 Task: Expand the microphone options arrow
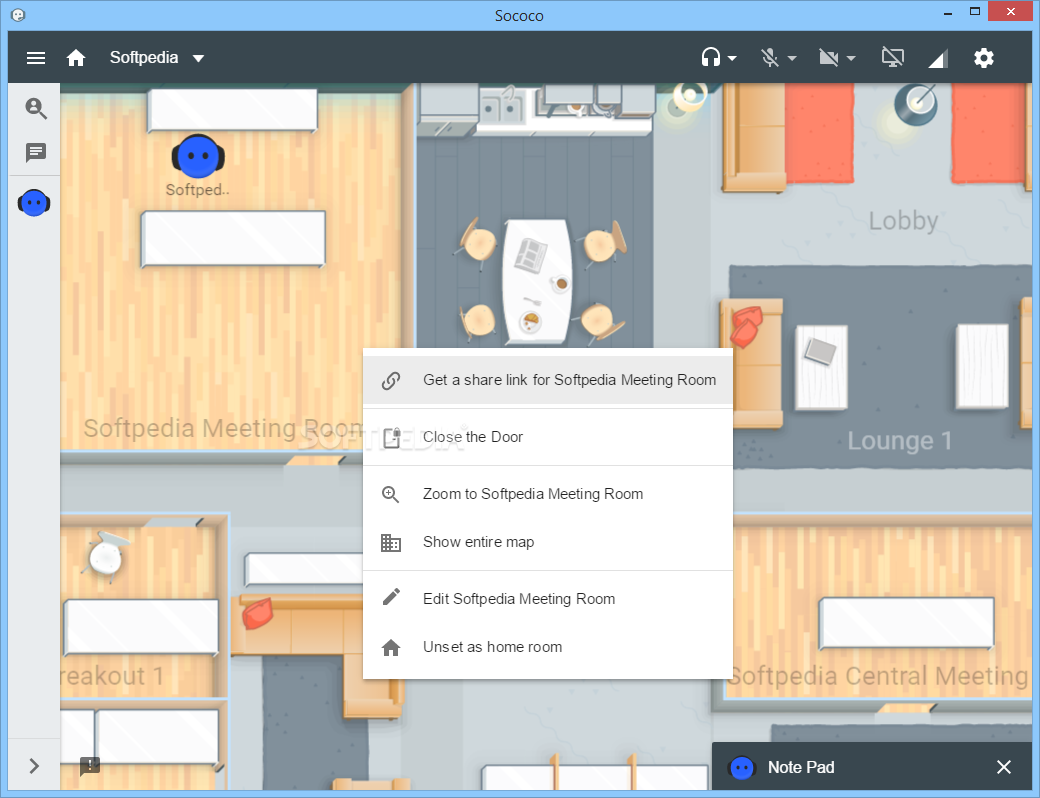[792, 58]
